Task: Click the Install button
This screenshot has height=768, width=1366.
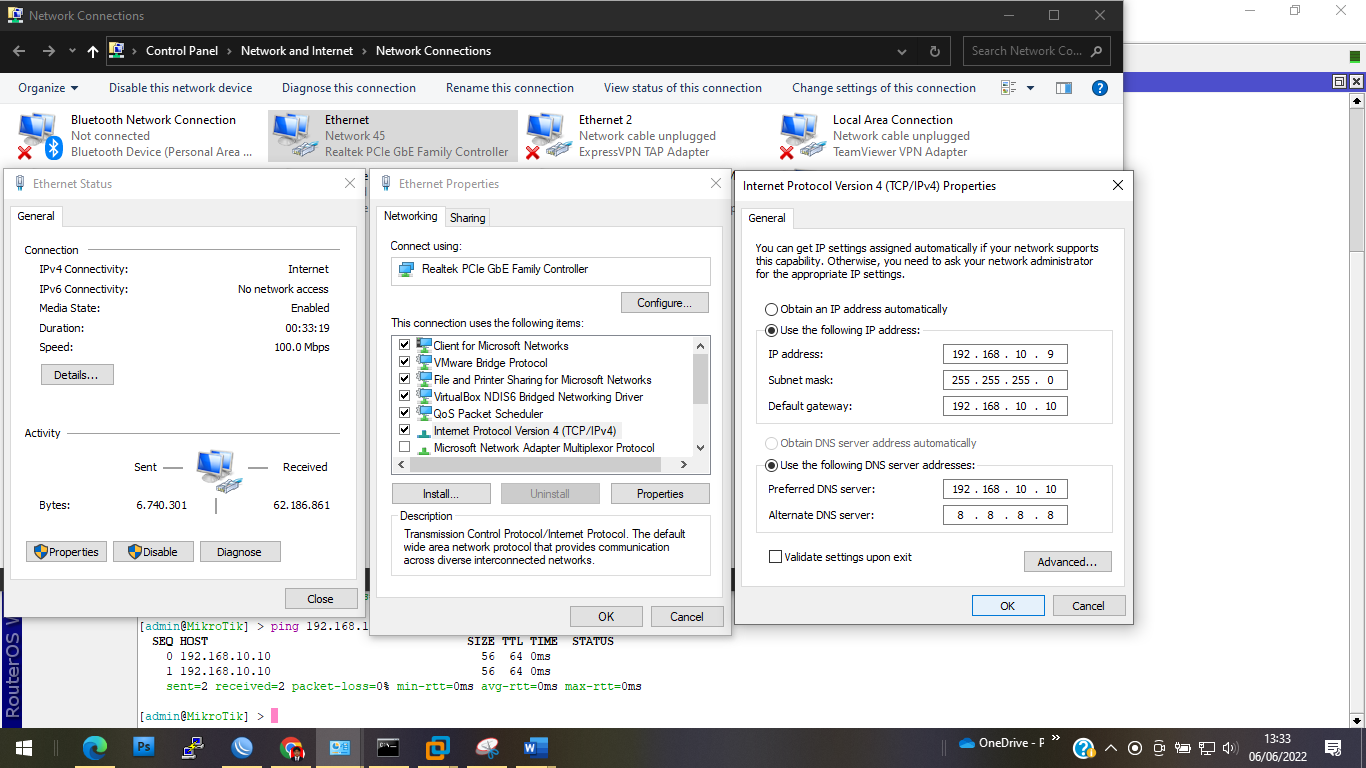Action: [441, 494]
